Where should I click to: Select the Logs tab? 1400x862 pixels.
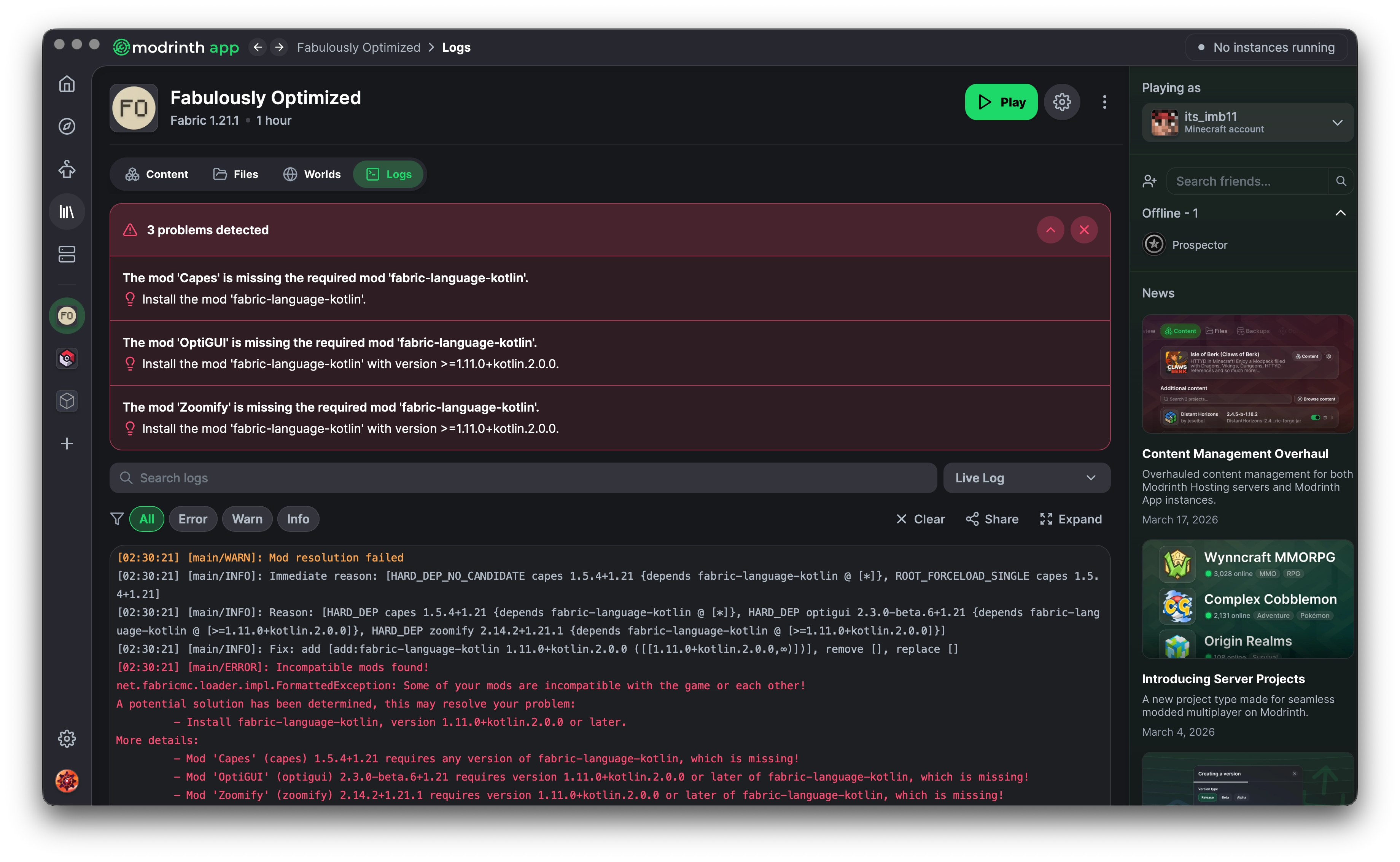[389, 175]
